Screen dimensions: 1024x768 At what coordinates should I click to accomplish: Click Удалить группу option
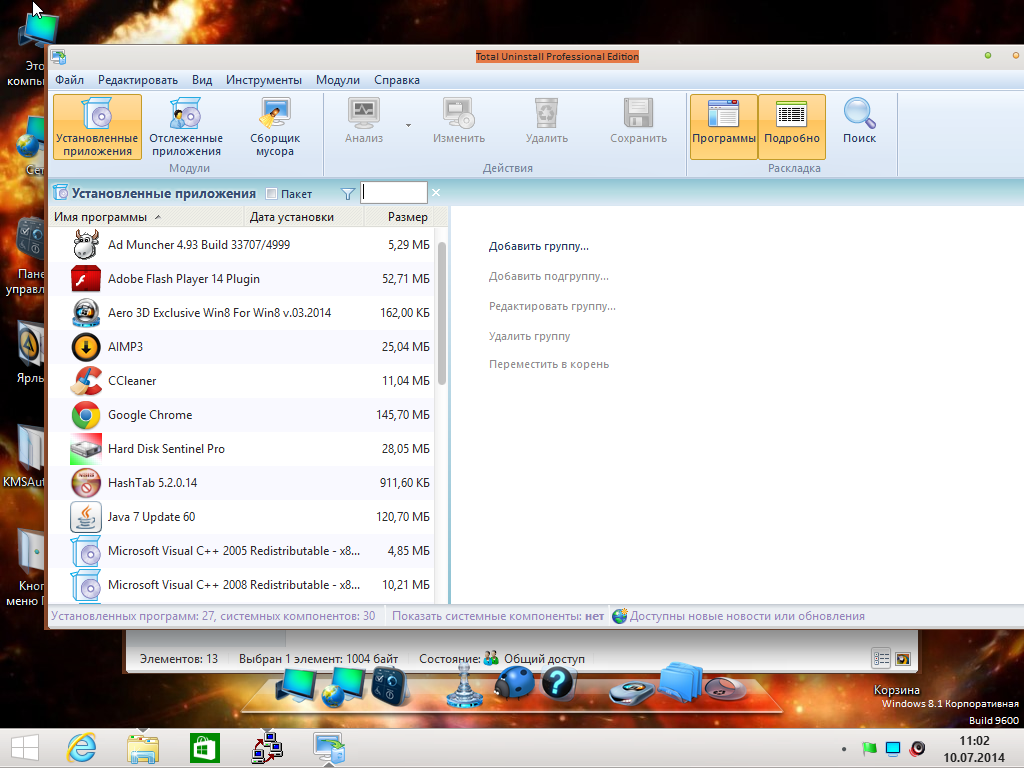530,336
